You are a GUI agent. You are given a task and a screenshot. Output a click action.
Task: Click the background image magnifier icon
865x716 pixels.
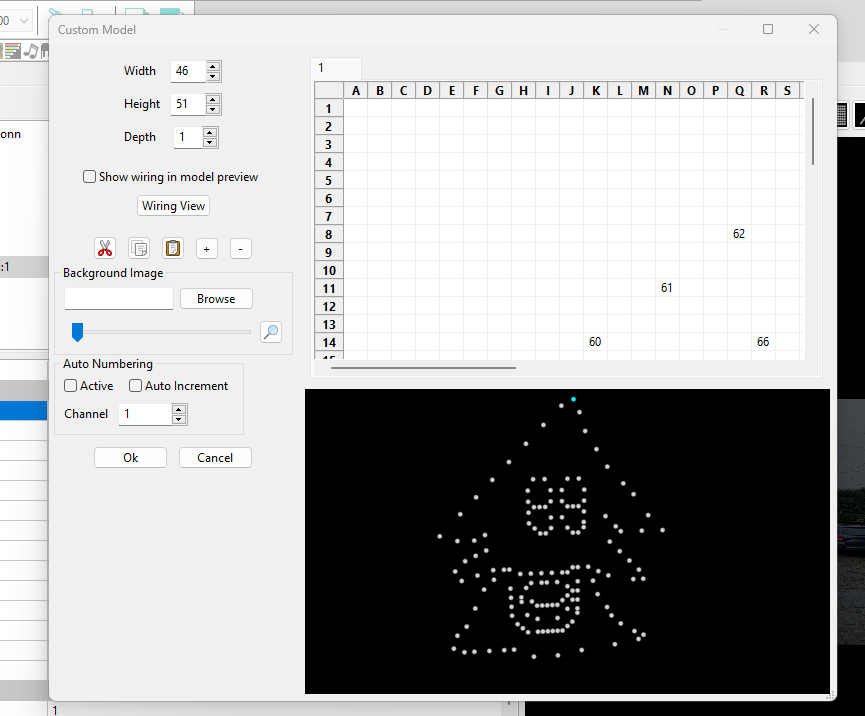pos(271,332)
